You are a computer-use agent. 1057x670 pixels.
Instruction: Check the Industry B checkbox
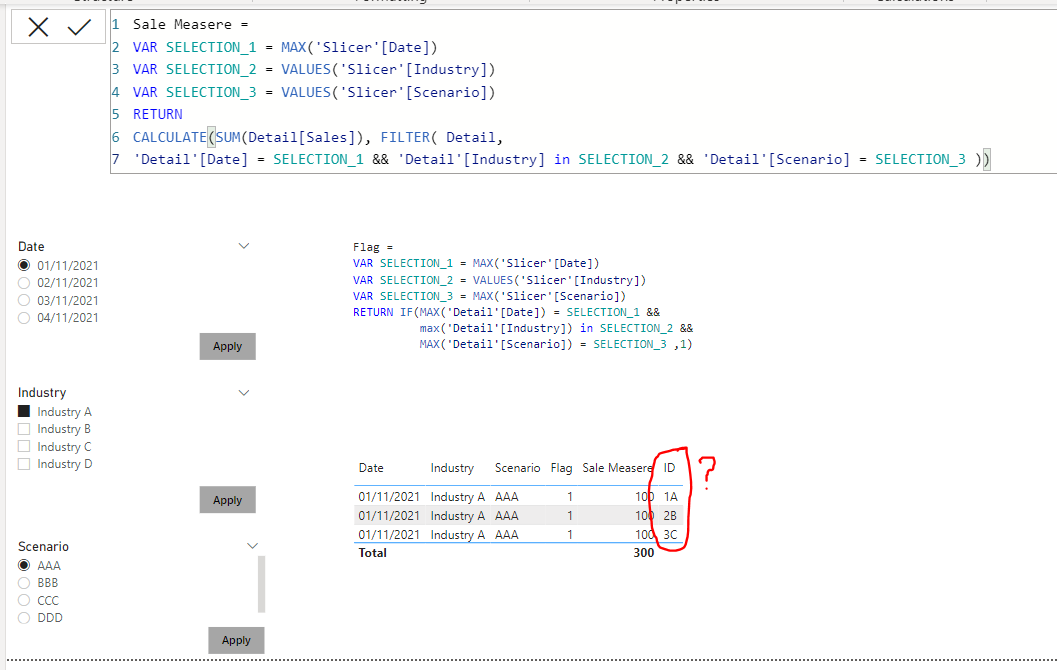[x=24, y=429]
